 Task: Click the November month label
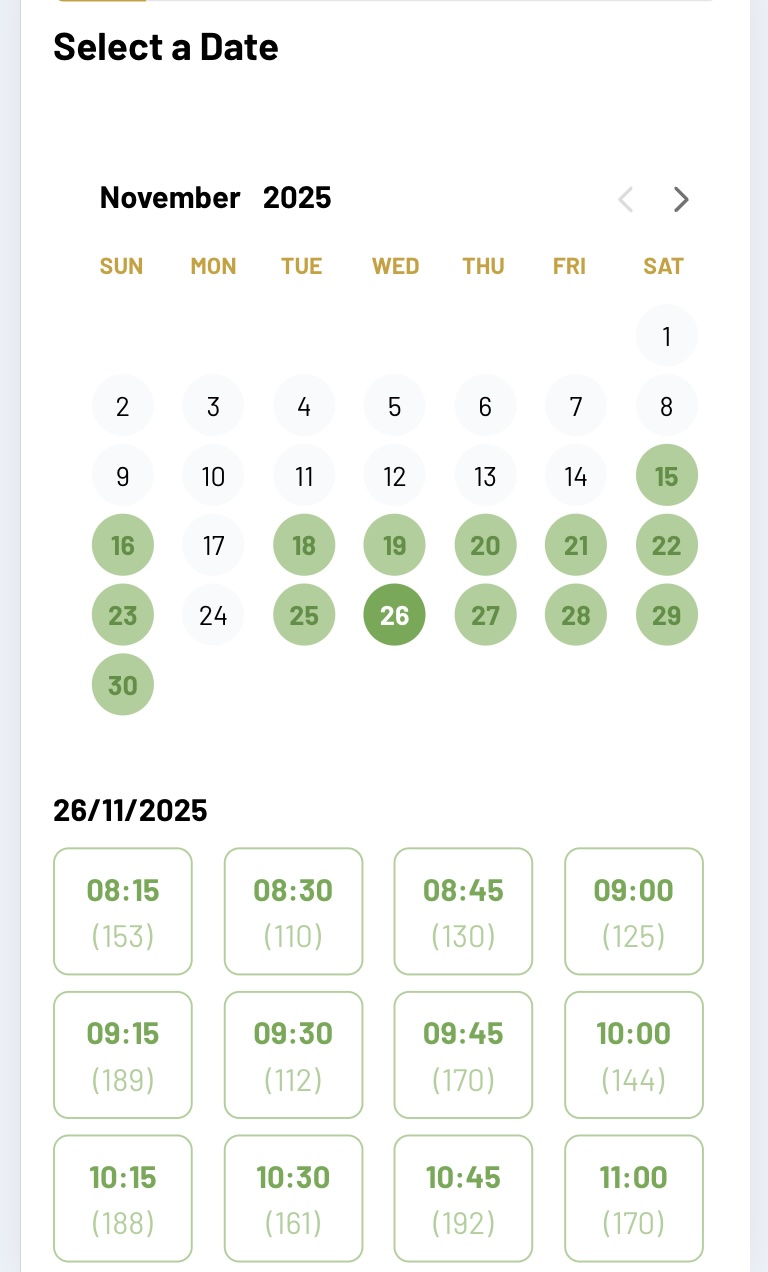pos(170,198)
